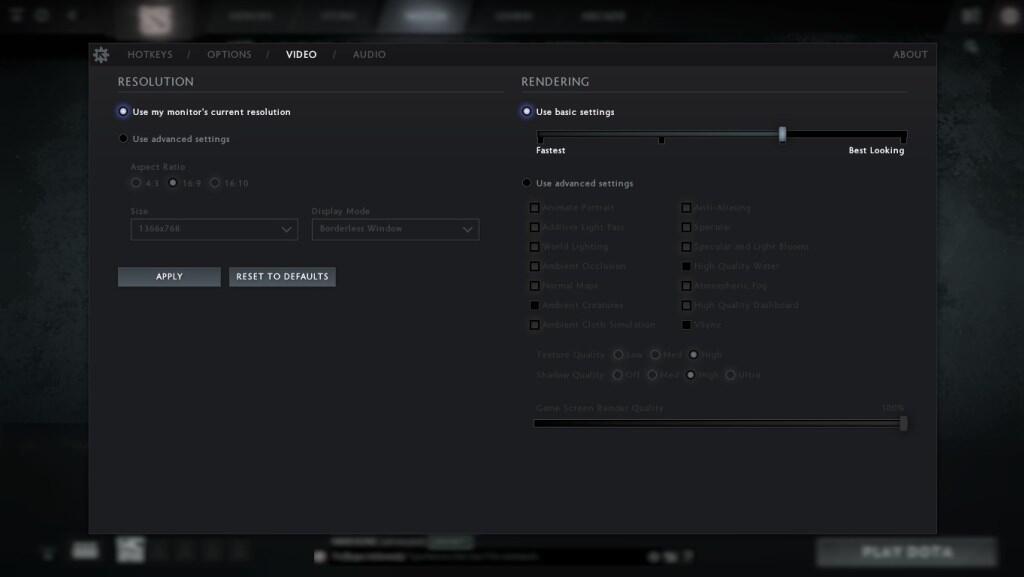Toggle Ambient Creatures checkbox
The width and height of the screenshot is (1024, 577).
534,305
